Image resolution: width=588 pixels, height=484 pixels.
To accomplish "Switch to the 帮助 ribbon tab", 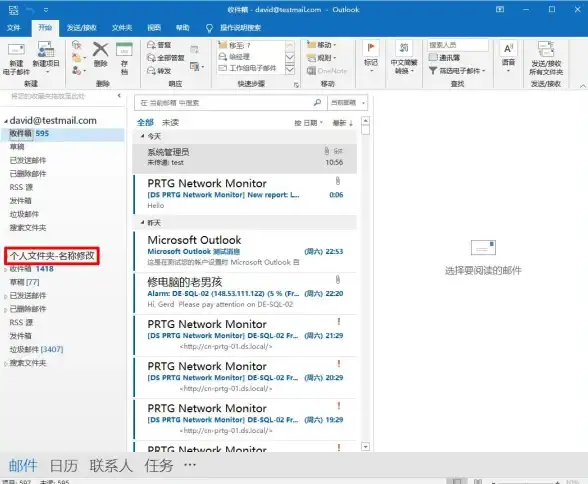I will (183, 28).
